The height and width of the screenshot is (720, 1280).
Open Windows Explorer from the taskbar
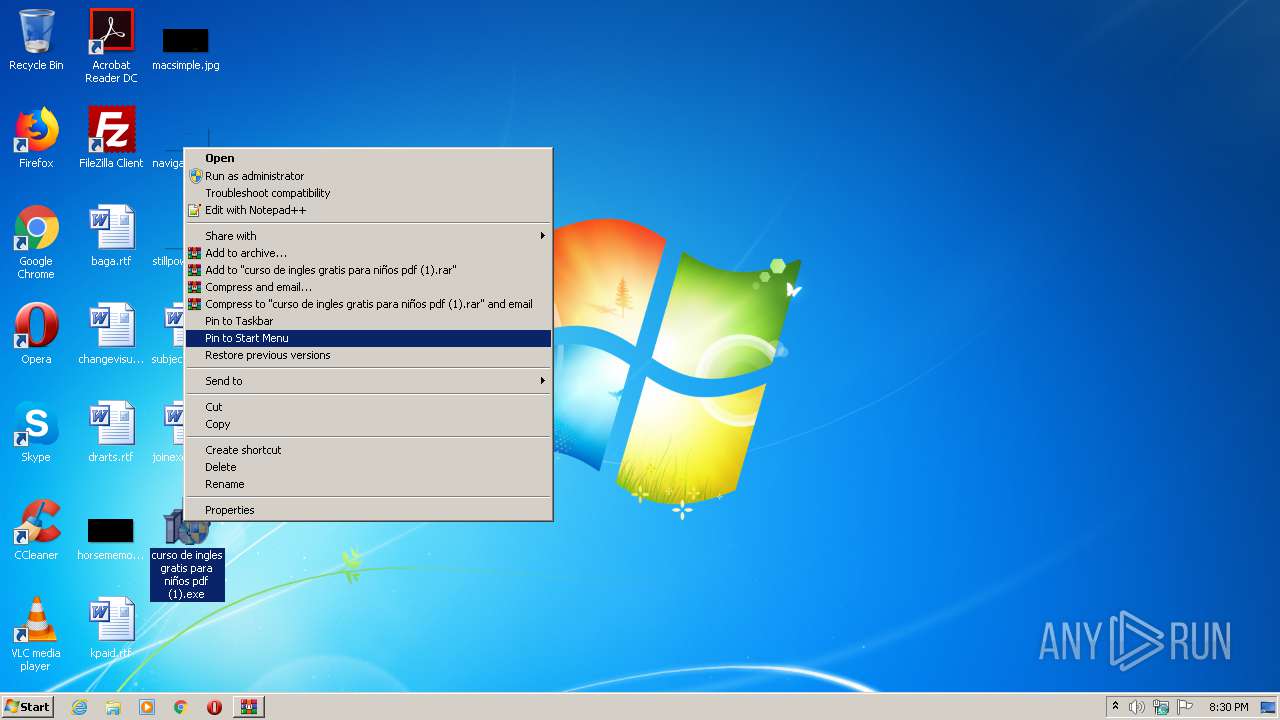coord(113,707)
